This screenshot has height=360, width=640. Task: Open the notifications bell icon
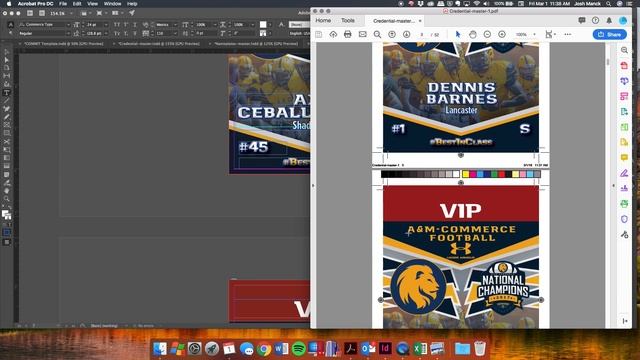tap(609, 20)
